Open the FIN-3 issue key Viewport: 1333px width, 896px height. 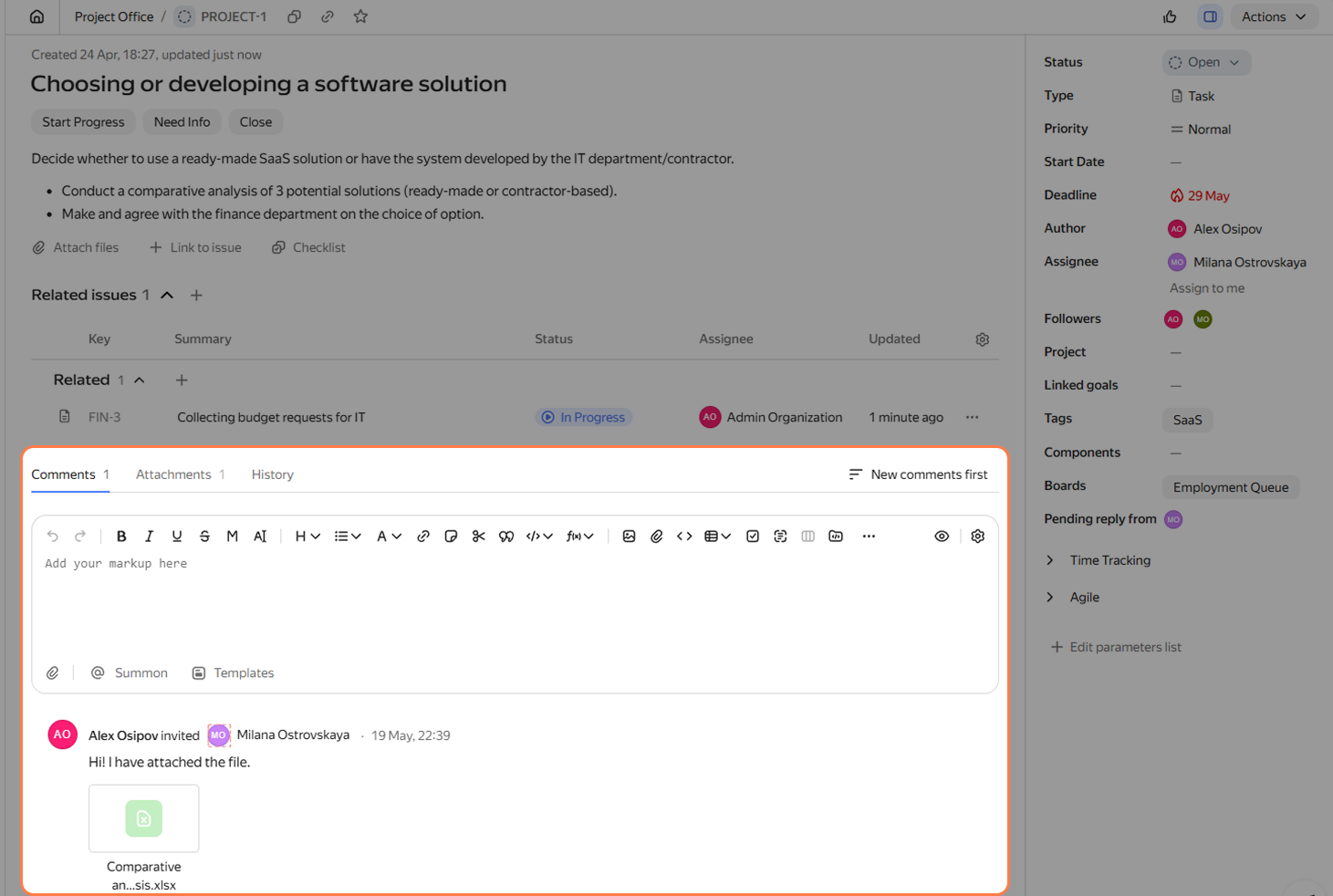[105, 417]
